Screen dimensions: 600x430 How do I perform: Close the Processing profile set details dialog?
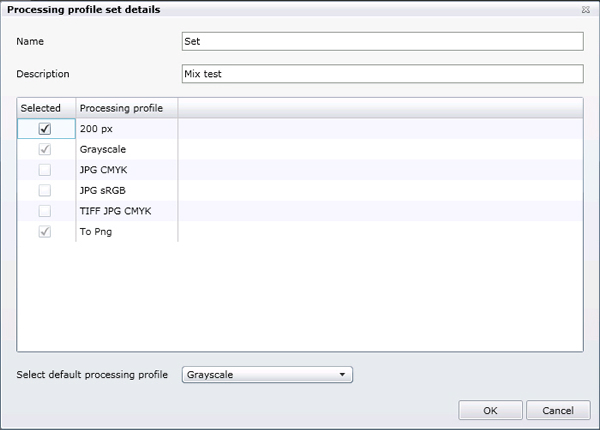click(x=584, y=9)
